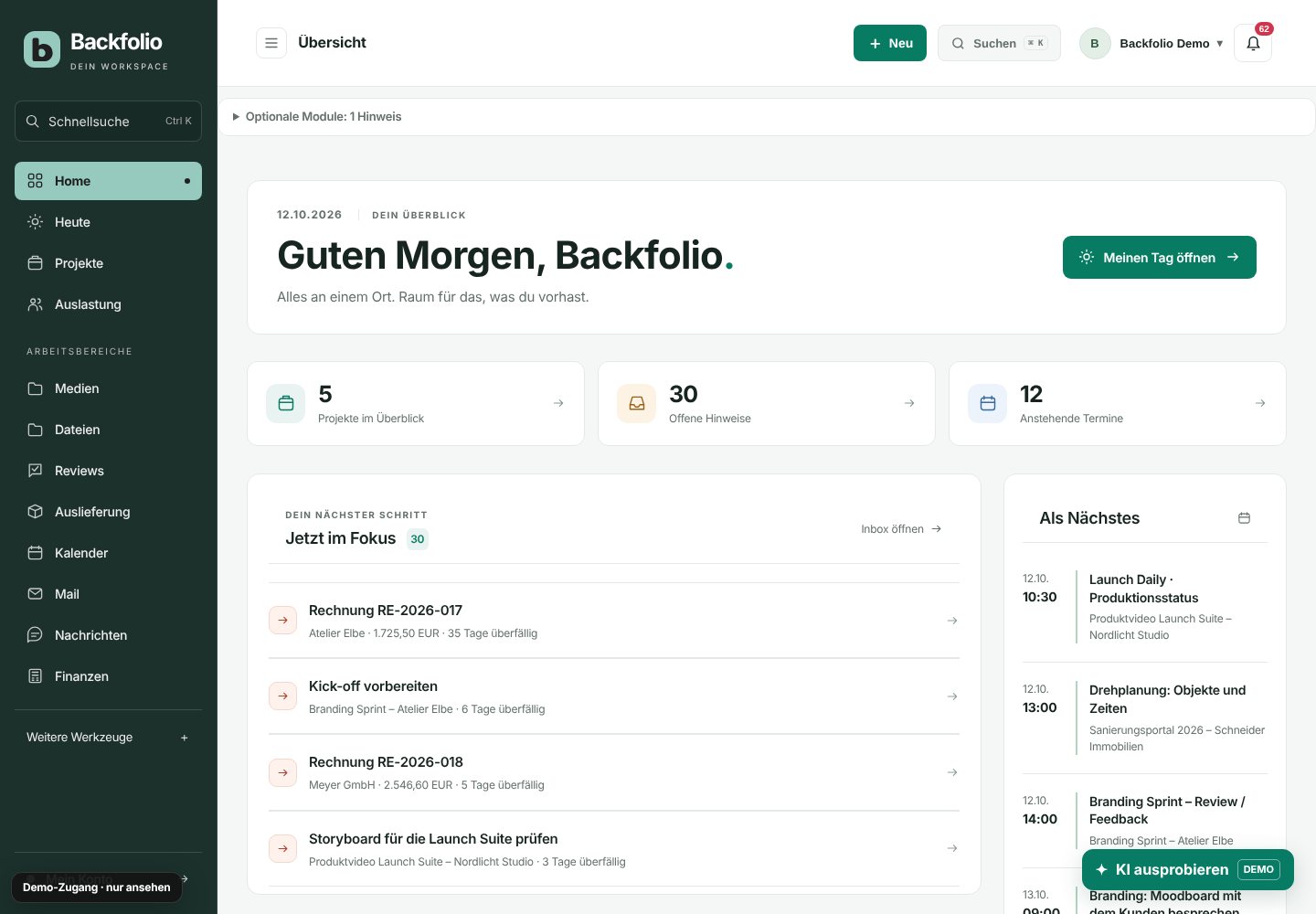The height and width of the screenshot is (914, 1316).
Task: Click the arrow icon beside Rechnung RE-2026-017
Action: pyautogui.click(x=283, y=621)
